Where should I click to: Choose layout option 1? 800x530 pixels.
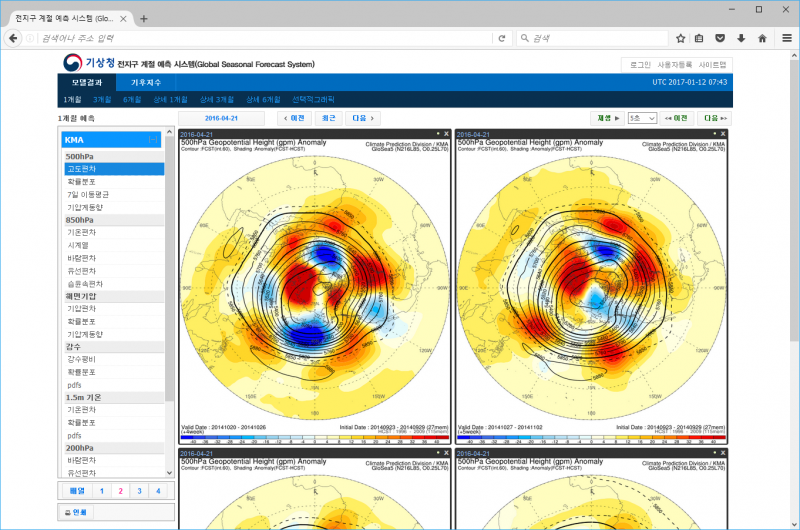102,491
